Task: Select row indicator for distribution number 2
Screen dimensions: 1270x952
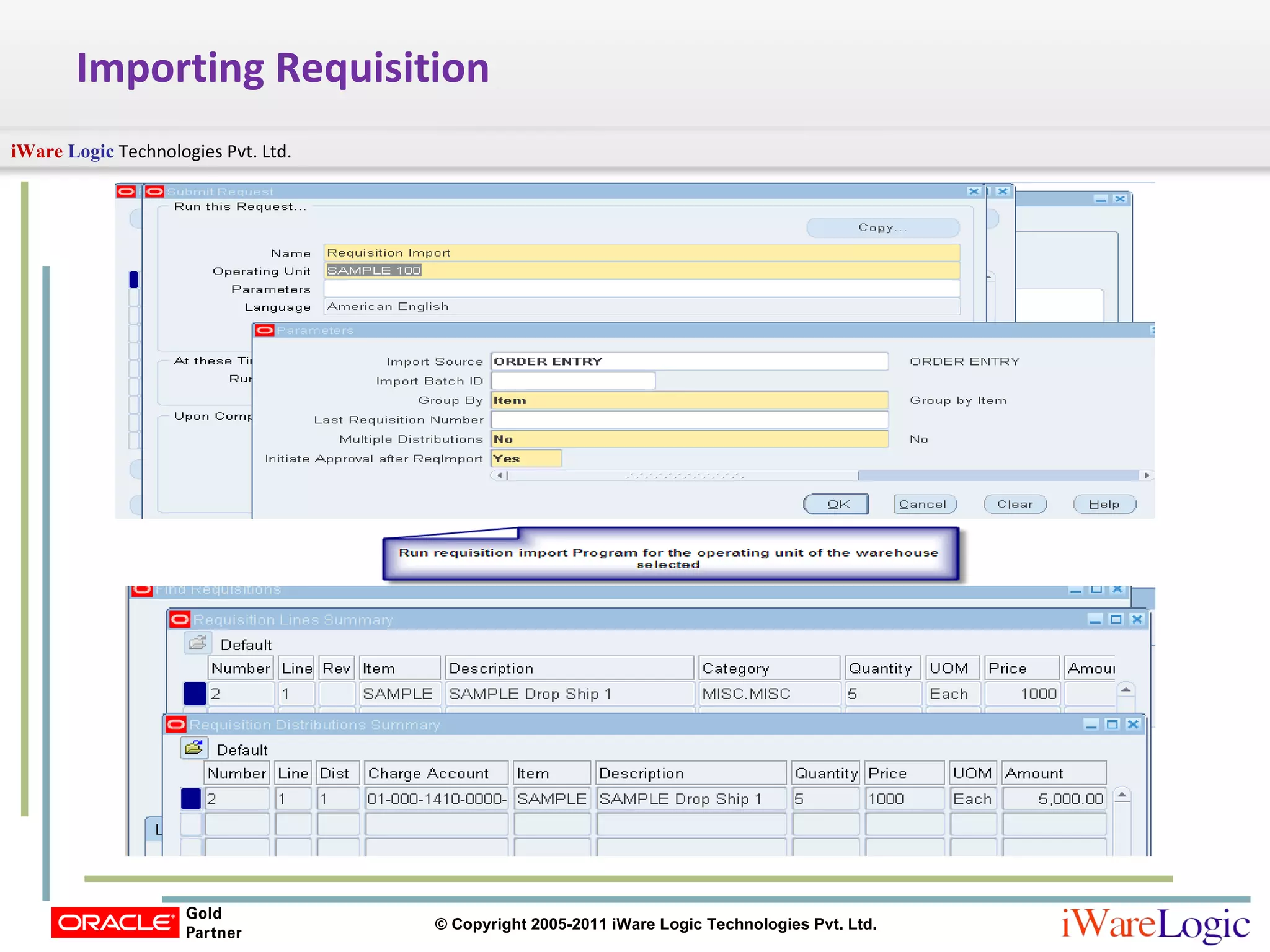Action: [x=191, y=799]
